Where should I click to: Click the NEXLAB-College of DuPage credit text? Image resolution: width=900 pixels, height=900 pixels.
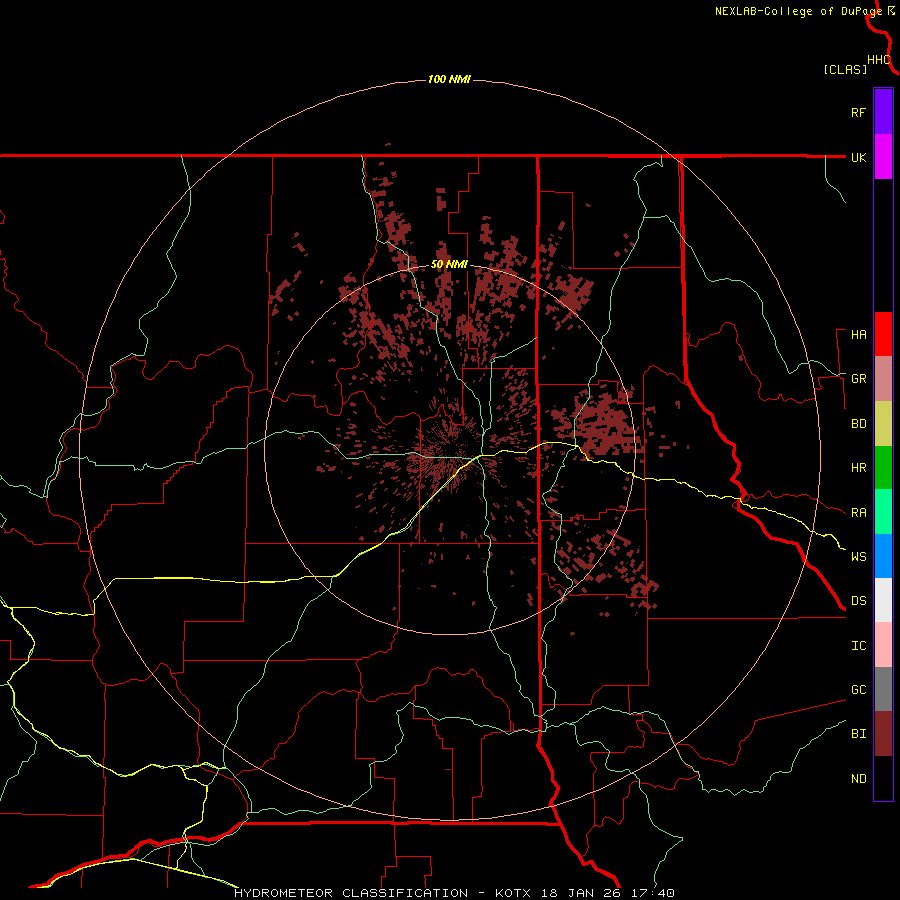[x=798, y=11]
